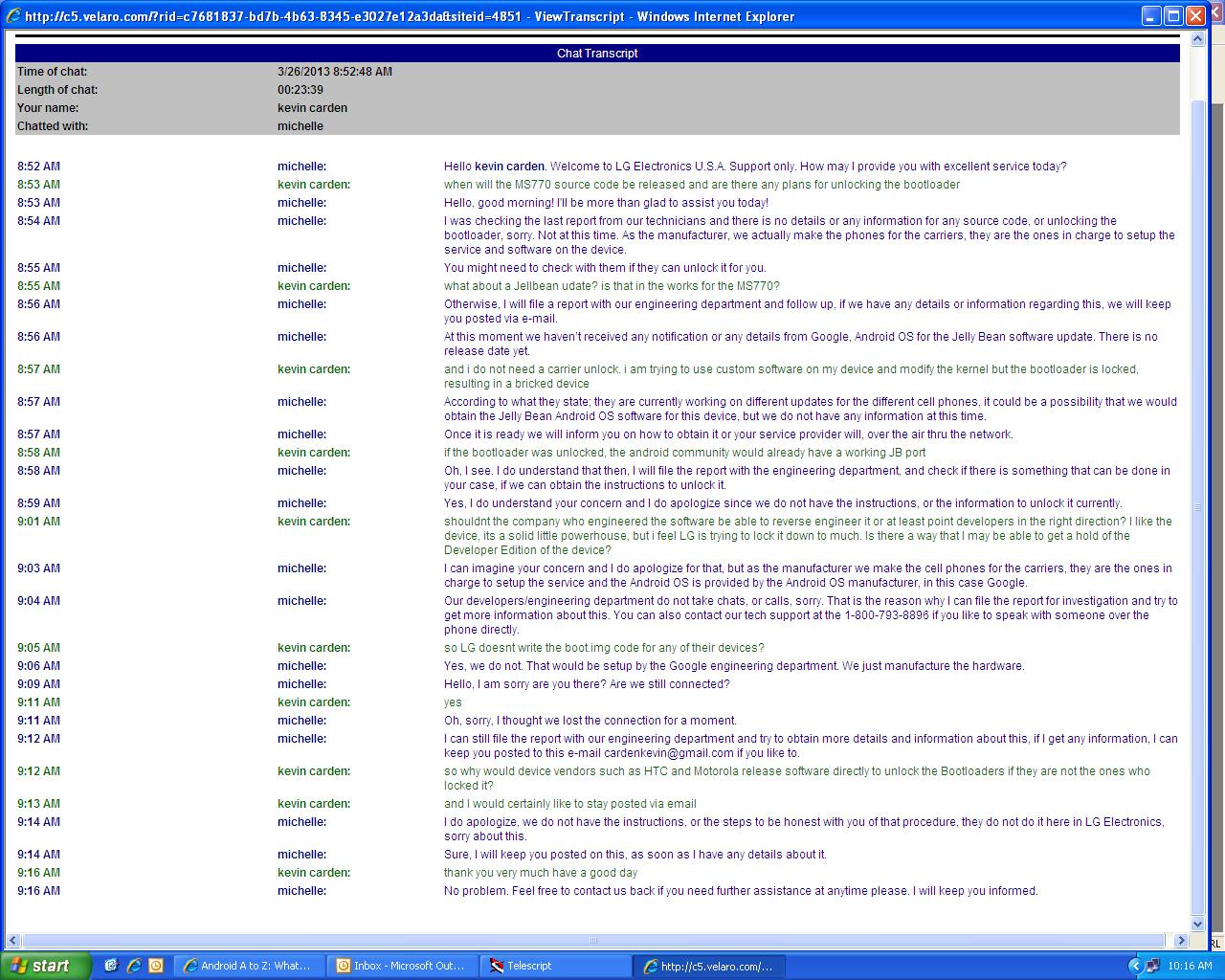Click 'I do not need a carrier unlock' message
The height and width of the screenshot is (980, 1225).
[x=791, y=376]
